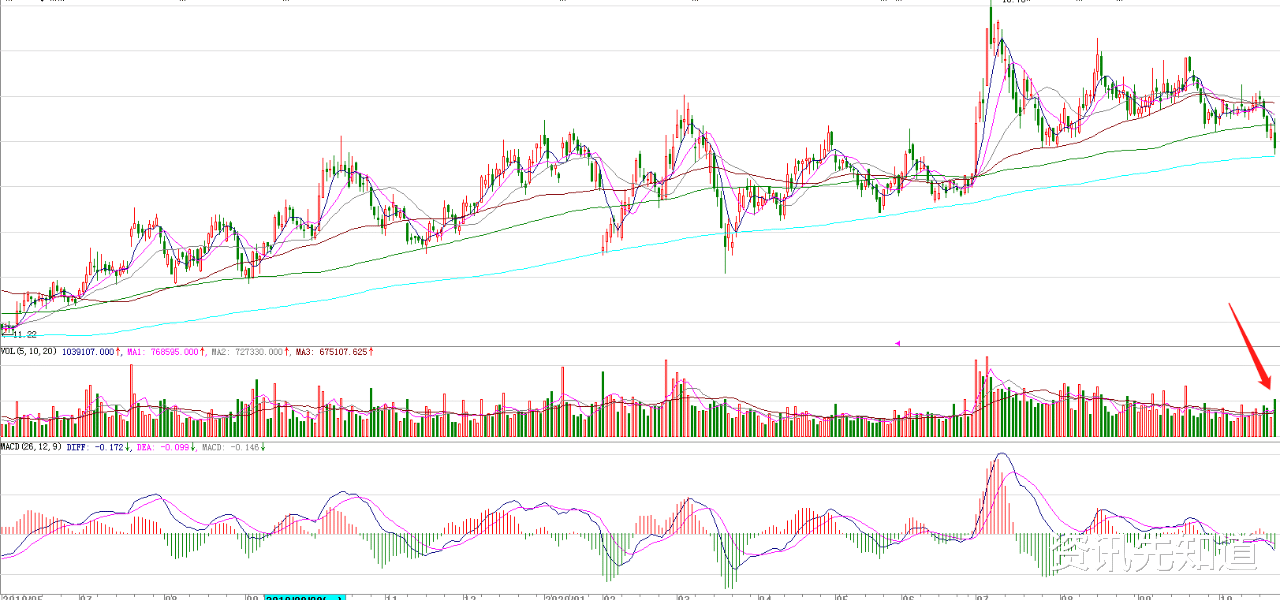Click the small magenta triangle marker
The width and height of the screenshot is (1280, 600).
897,343
